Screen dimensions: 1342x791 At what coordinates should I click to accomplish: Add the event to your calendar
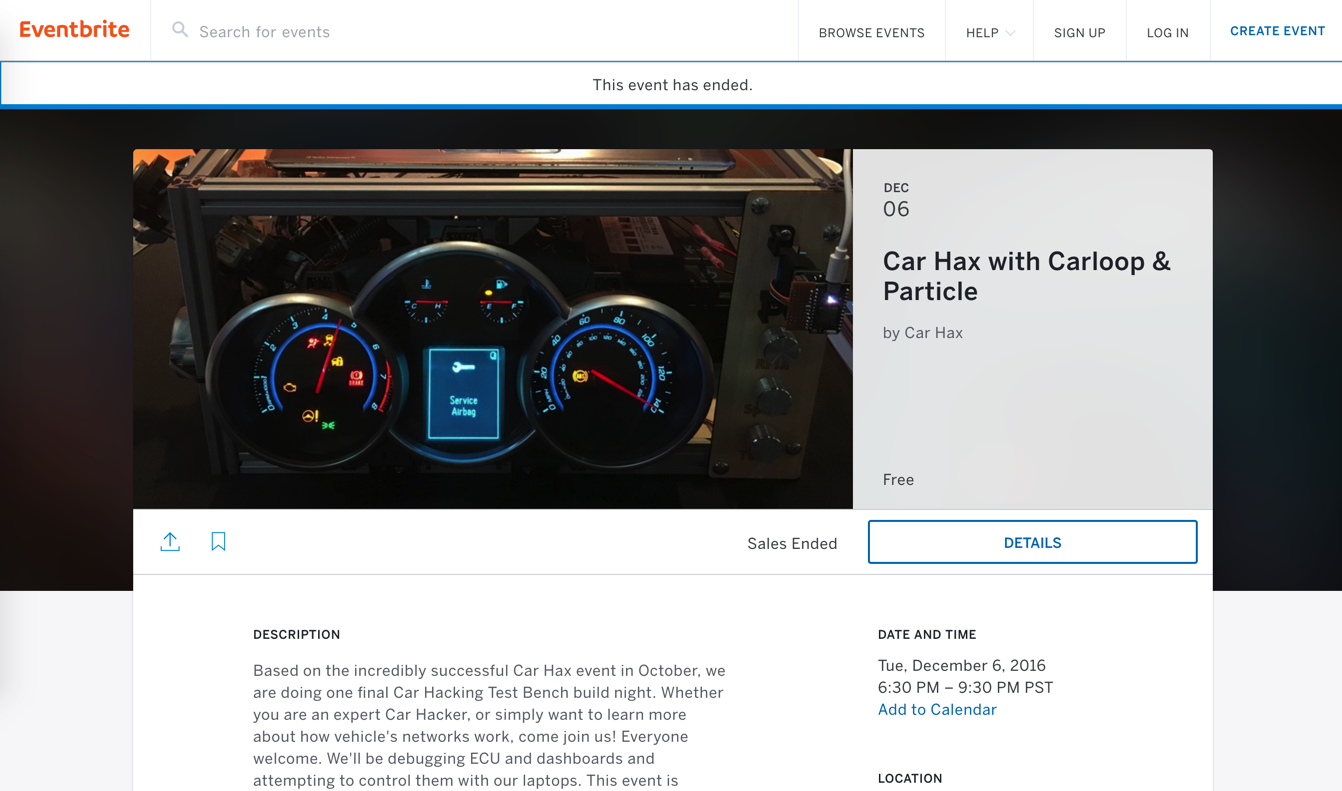click(x=937, y=709)
